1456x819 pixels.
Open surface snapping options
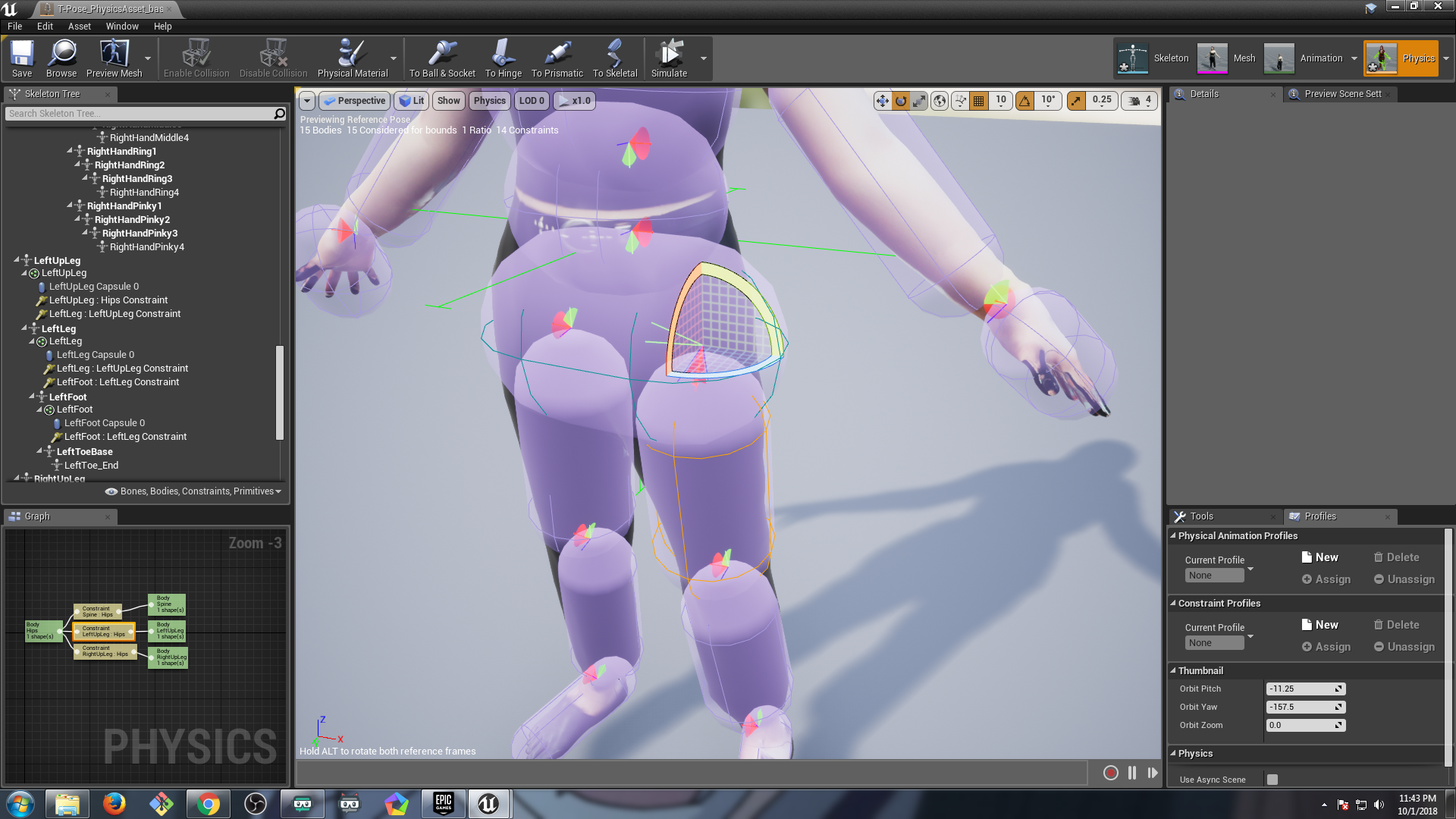pyautogui.click(x=960, y=100)
